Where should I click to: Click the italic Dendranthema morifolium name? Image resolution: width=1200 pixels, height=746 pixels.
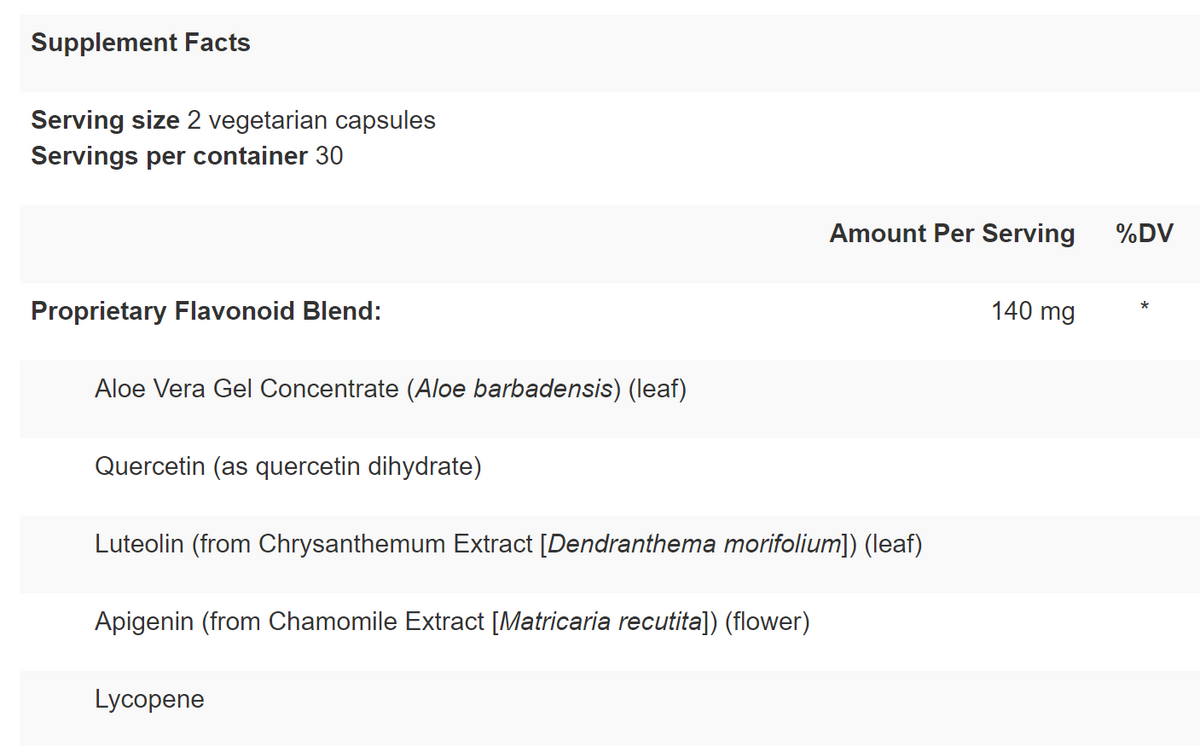tap(695, 544)
